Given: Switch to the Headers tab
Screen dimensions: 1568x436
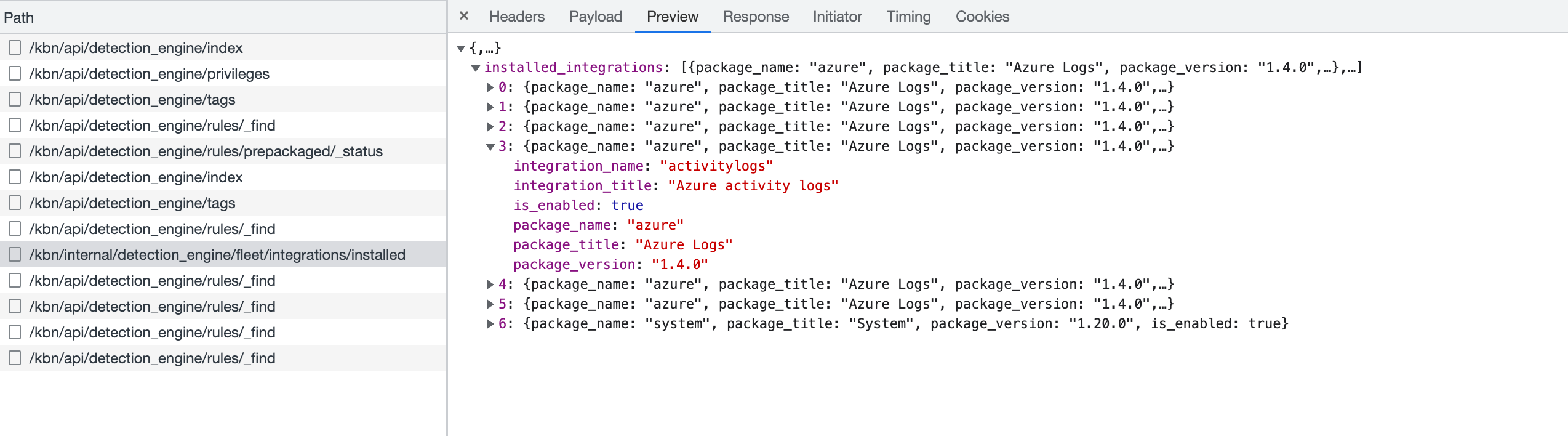Looking at the screenshot, I should tap(516, 17).
